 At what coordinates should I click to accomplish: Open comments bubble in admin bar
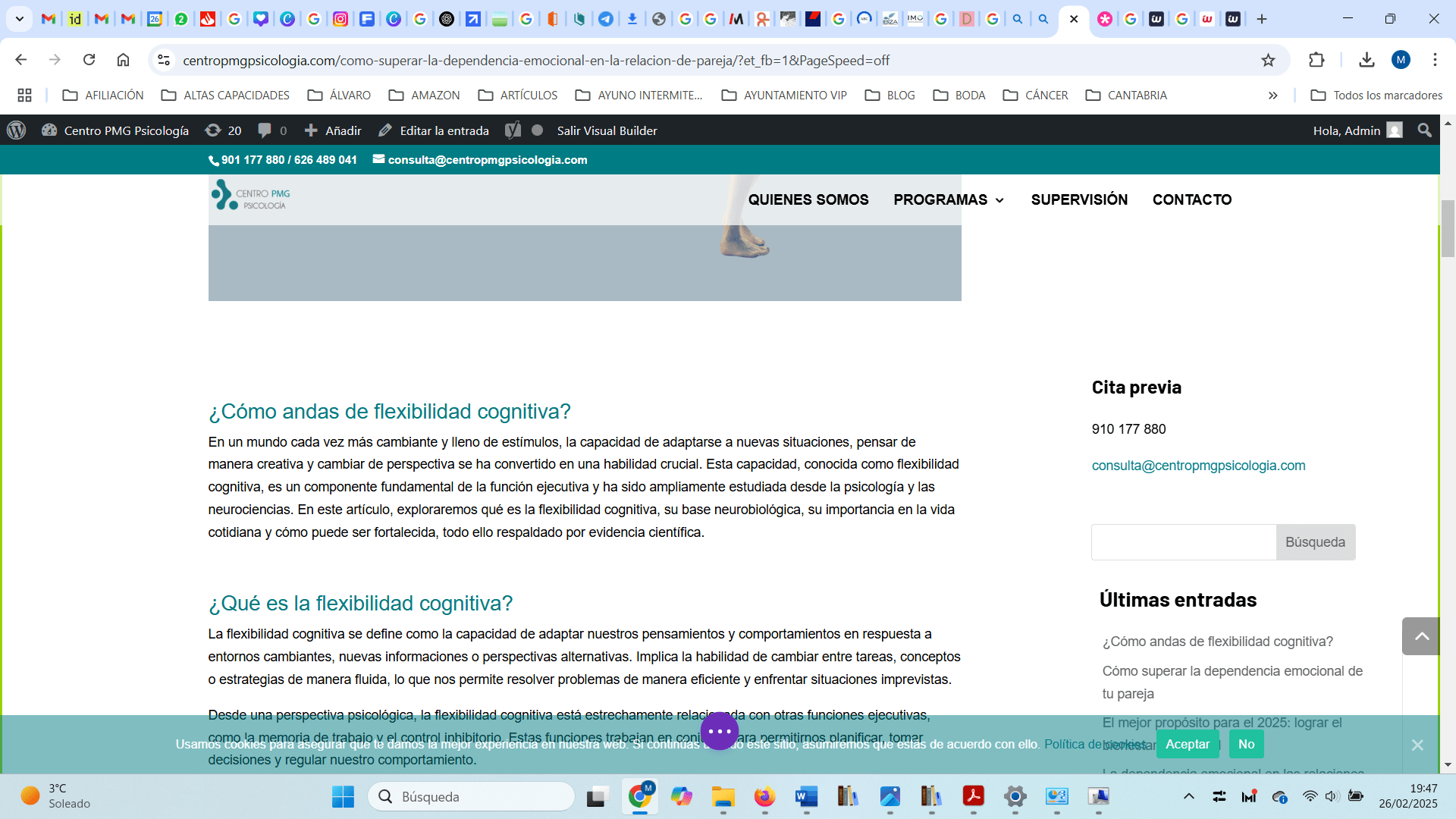[272, 130]
